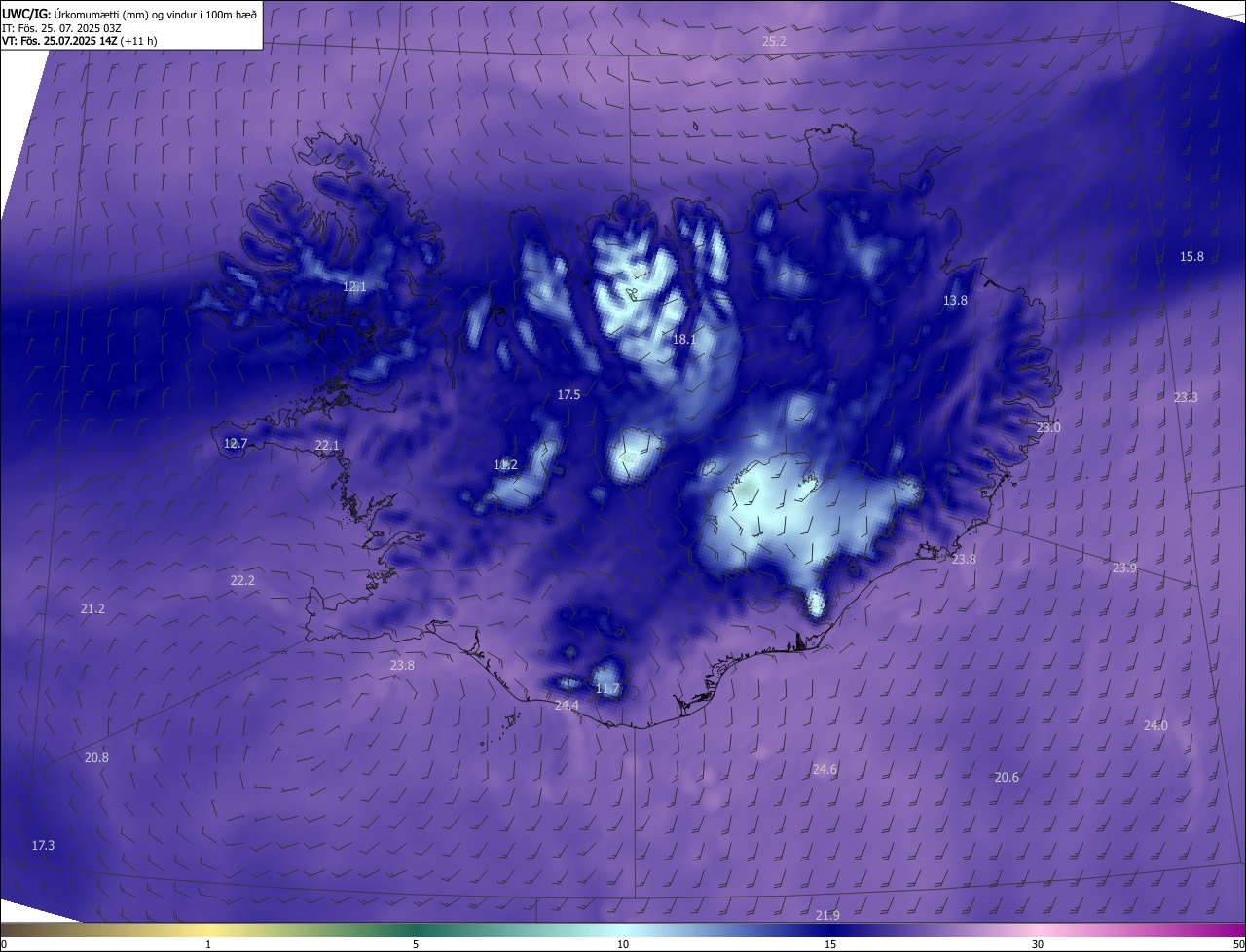Image resolution: width=1246 pixels, height=952 pixels.
Task: Click the 22.2 value on the map
Action: click(x=242, y=581)
